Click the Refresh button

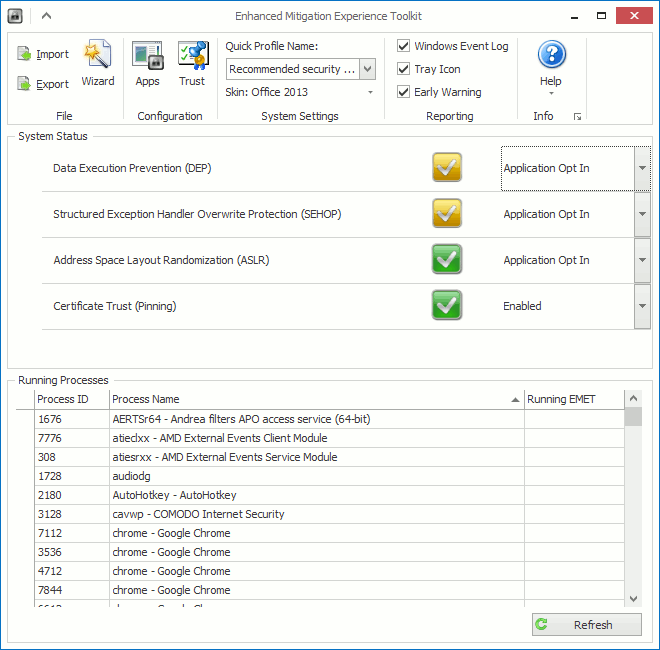(587, 624)
